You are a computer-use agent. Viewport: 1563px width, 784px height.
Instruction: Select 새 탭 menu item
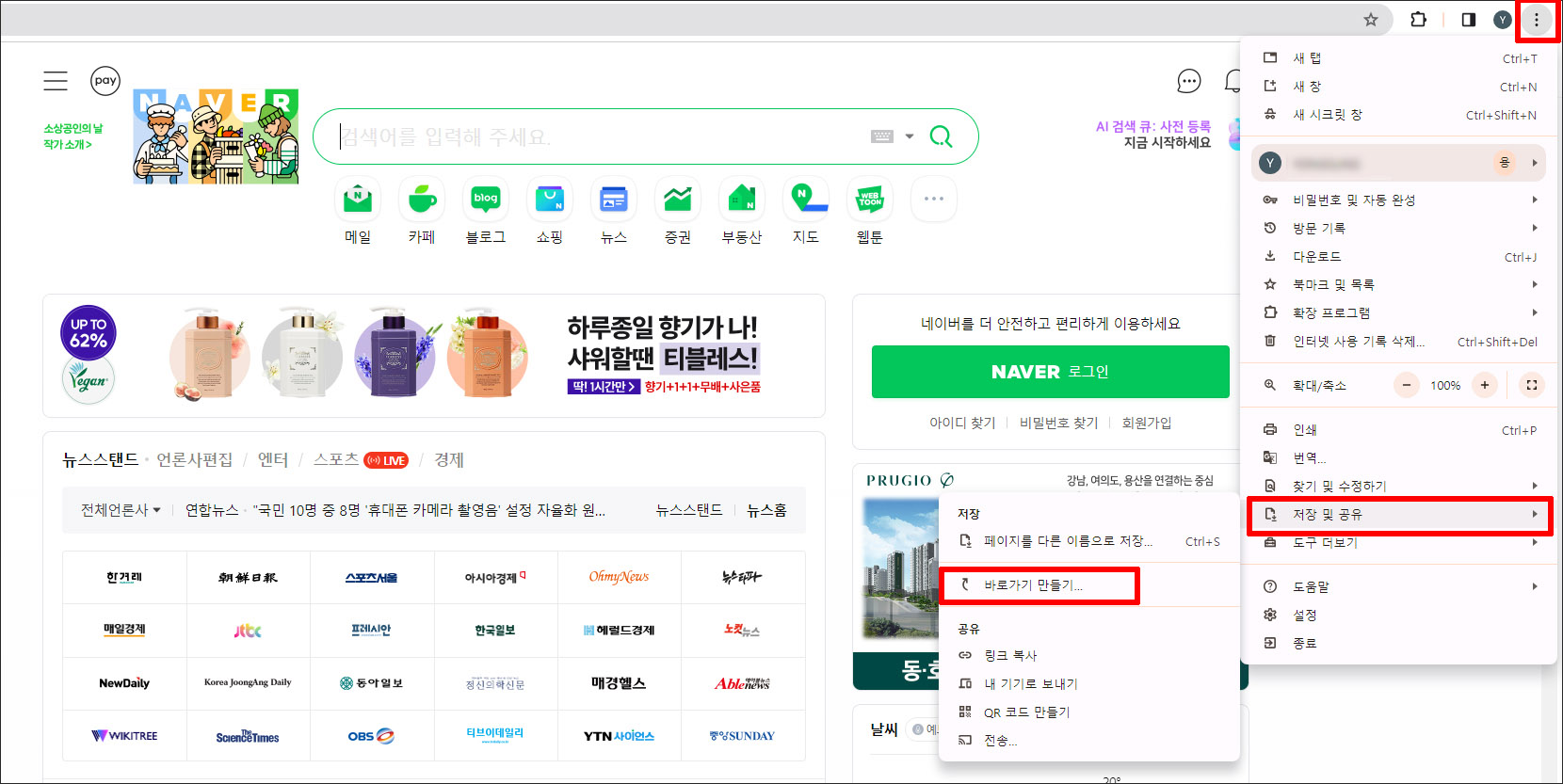tap(1400, 58)
